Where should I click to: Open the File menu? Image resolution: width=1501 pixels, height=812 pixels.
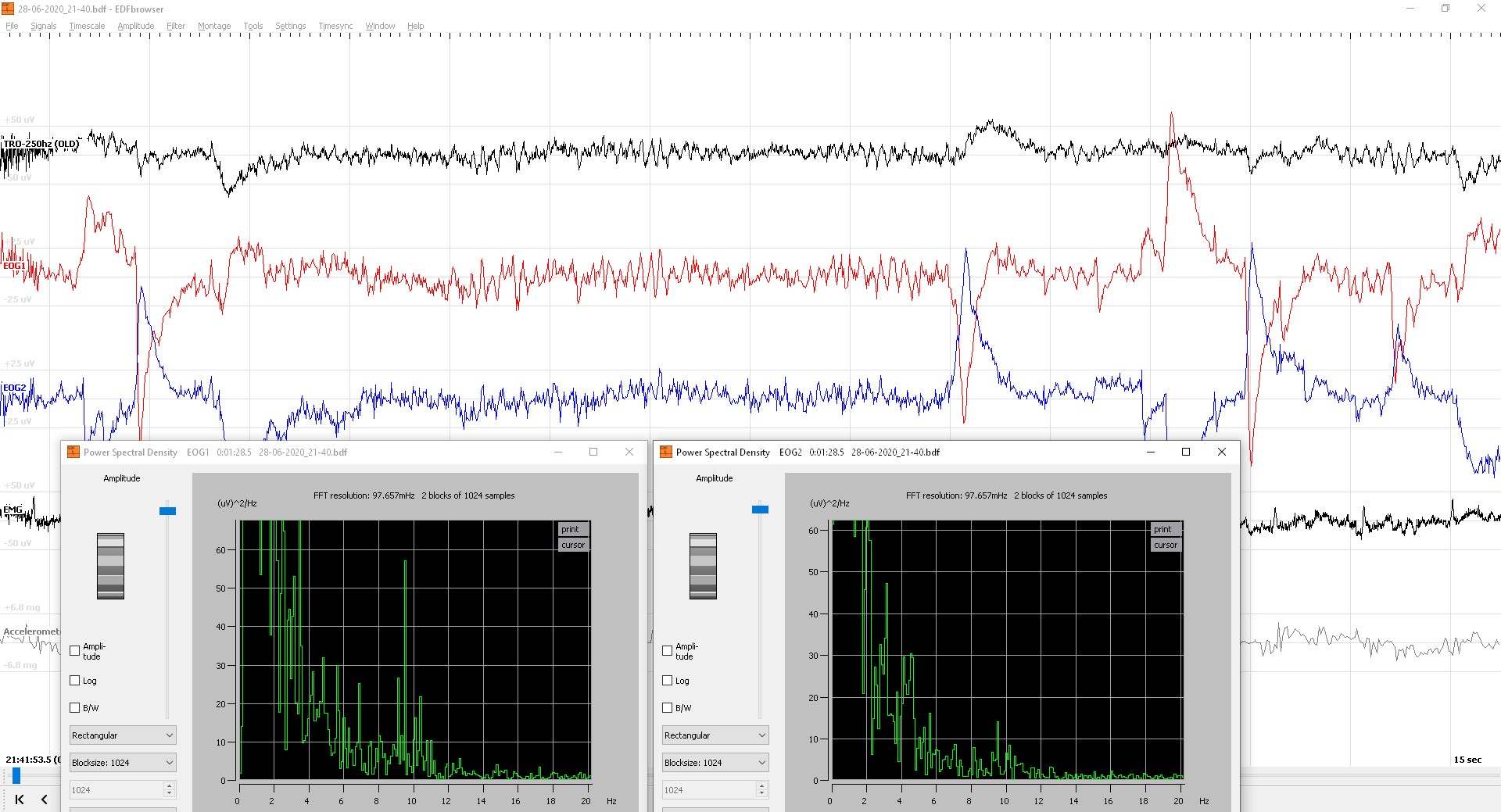coord(12,26)
